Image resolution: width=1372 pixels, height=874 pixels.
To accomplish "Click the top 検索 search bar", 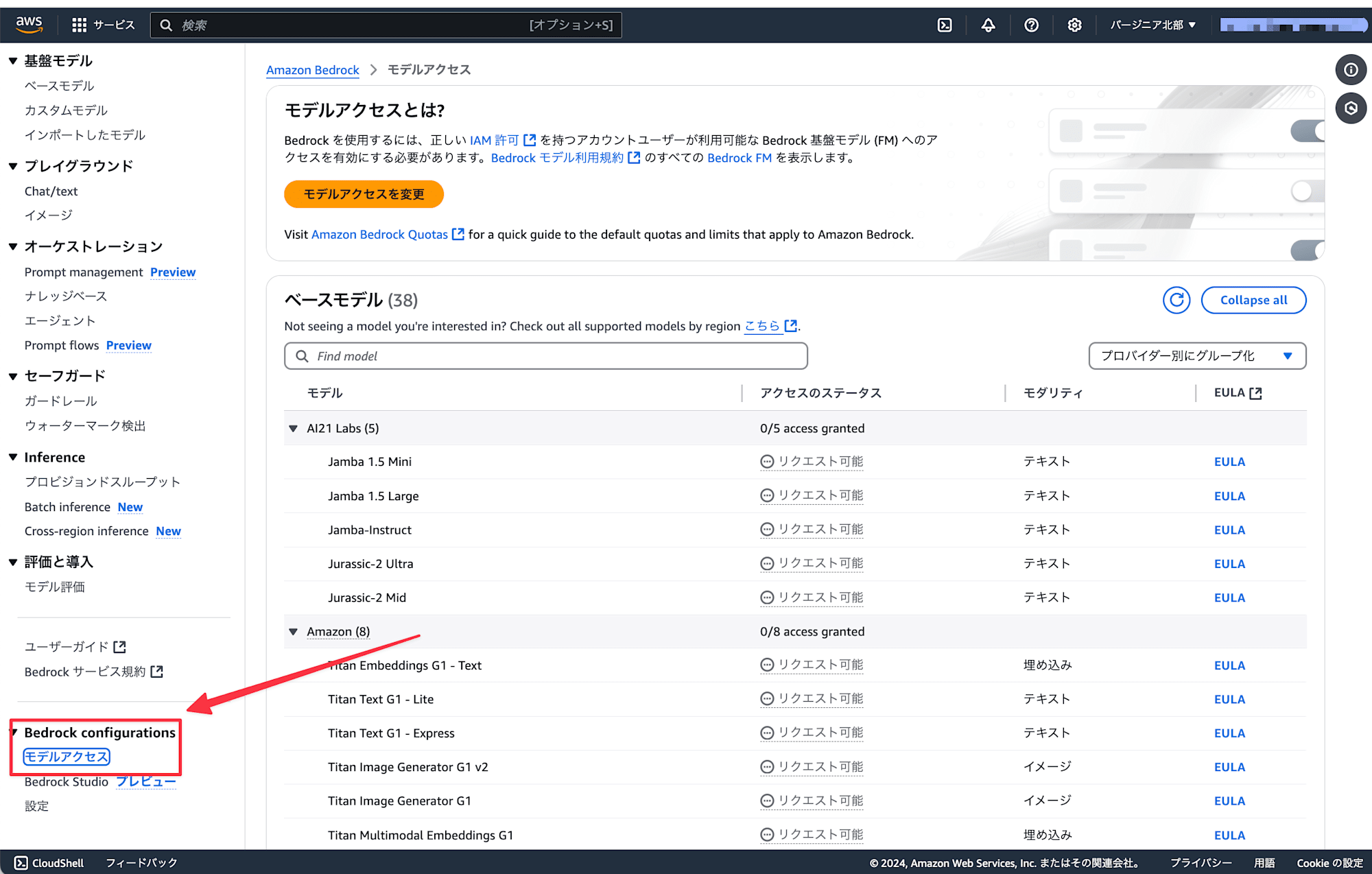I will [x=386, y=25].
